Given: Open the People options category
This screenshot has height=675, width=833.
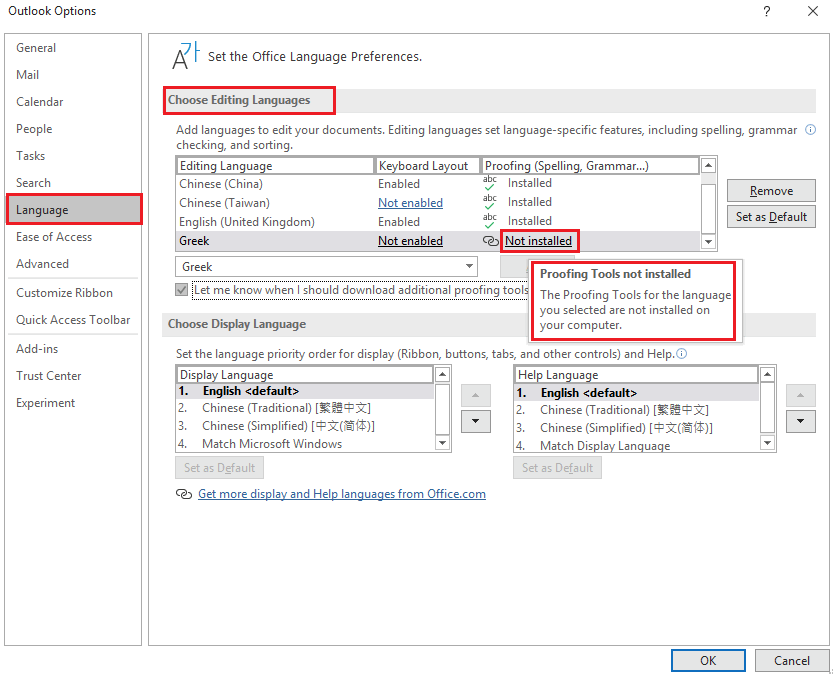Looking at the screenshot, I should 34,129.
